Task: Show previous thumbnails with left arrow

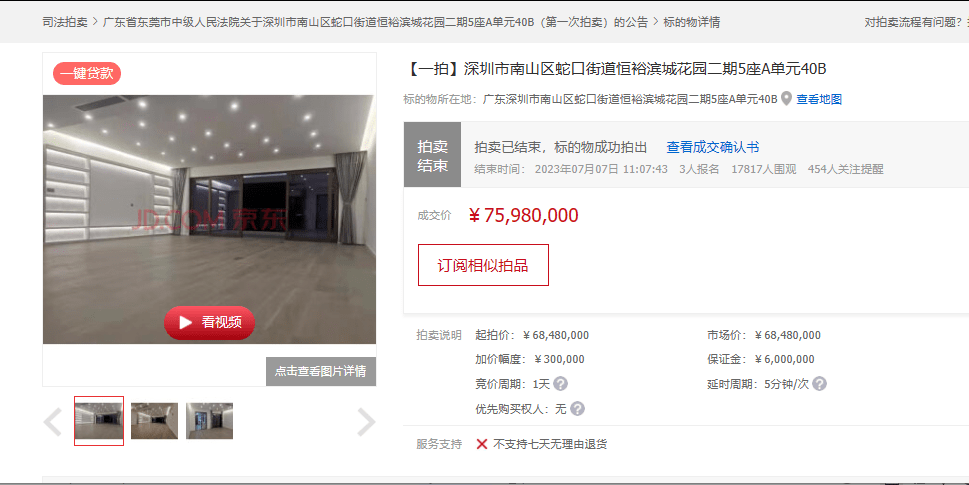Action: (x=53, y=422)
